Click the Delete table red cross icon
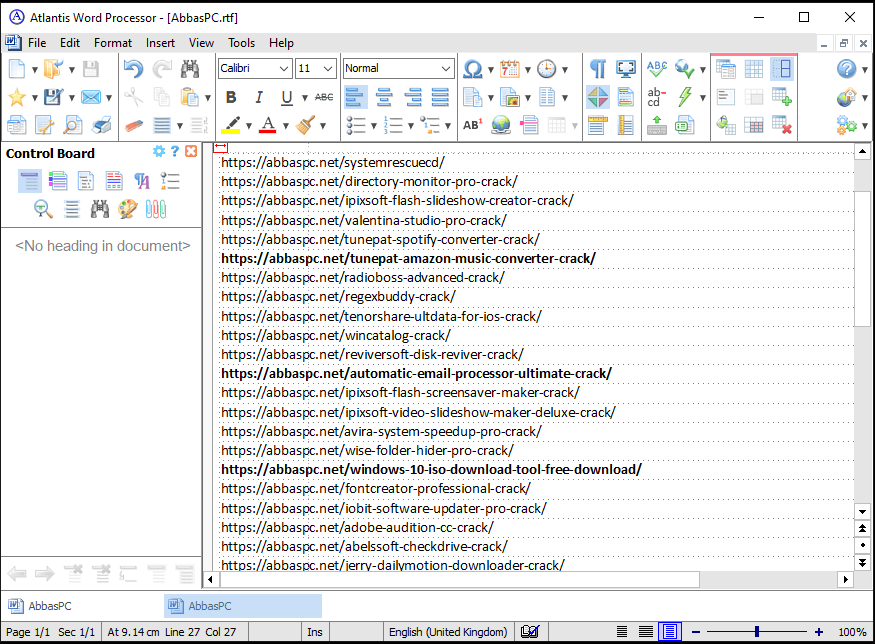The height and width of the screenshot is (644, 875). [782, 125]
